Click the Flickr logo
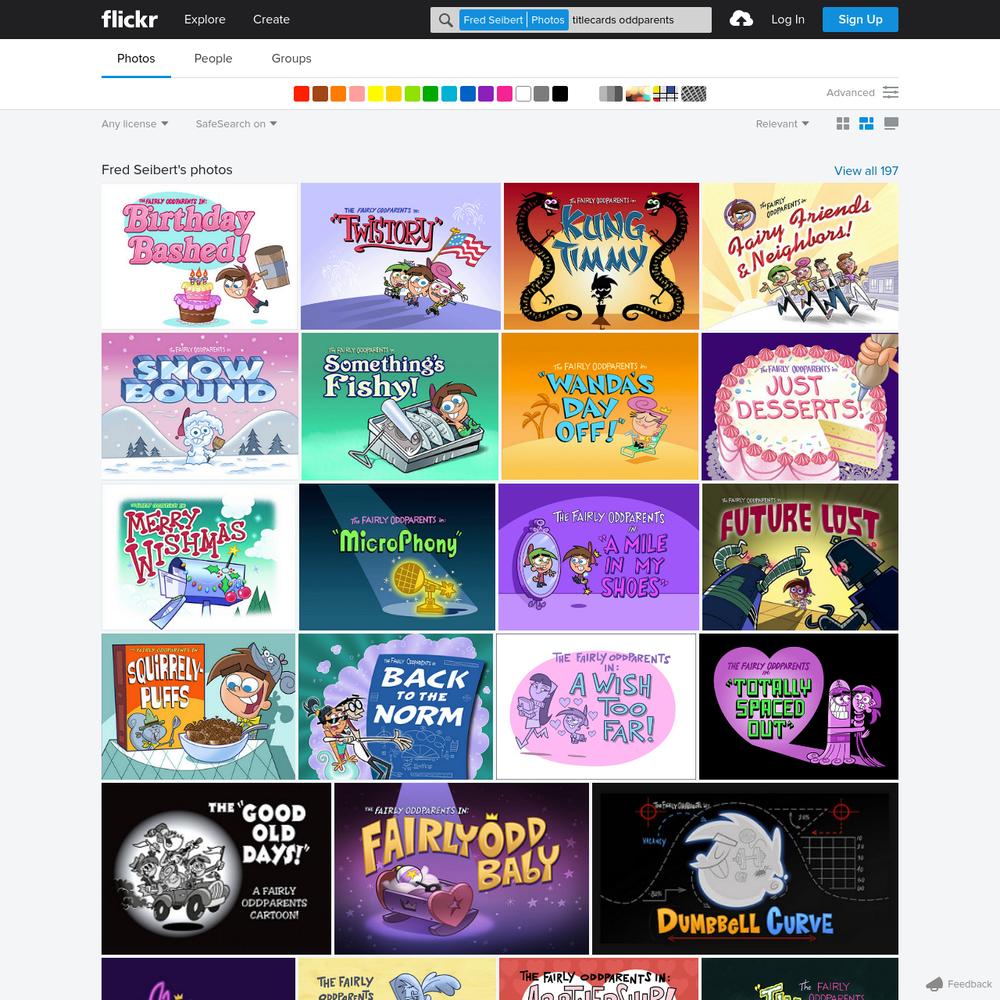 129,19
